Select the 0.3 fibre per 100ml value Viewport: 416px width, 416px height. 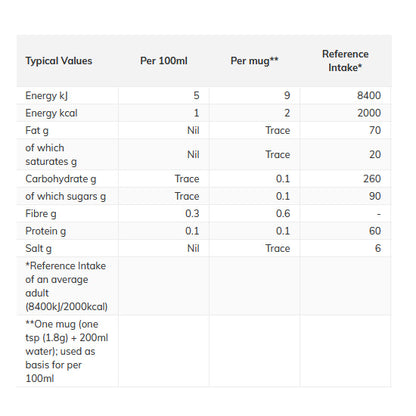tap(192, 214)
